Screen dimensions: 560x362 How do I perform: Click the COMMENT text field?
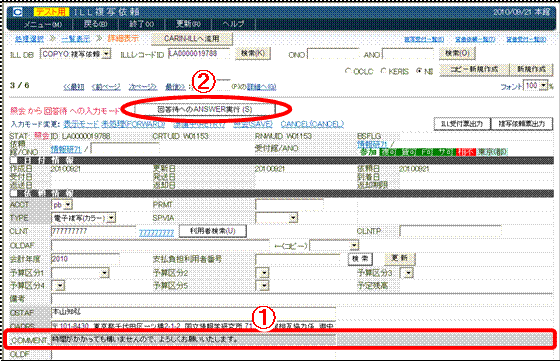(x=193, y=340)
